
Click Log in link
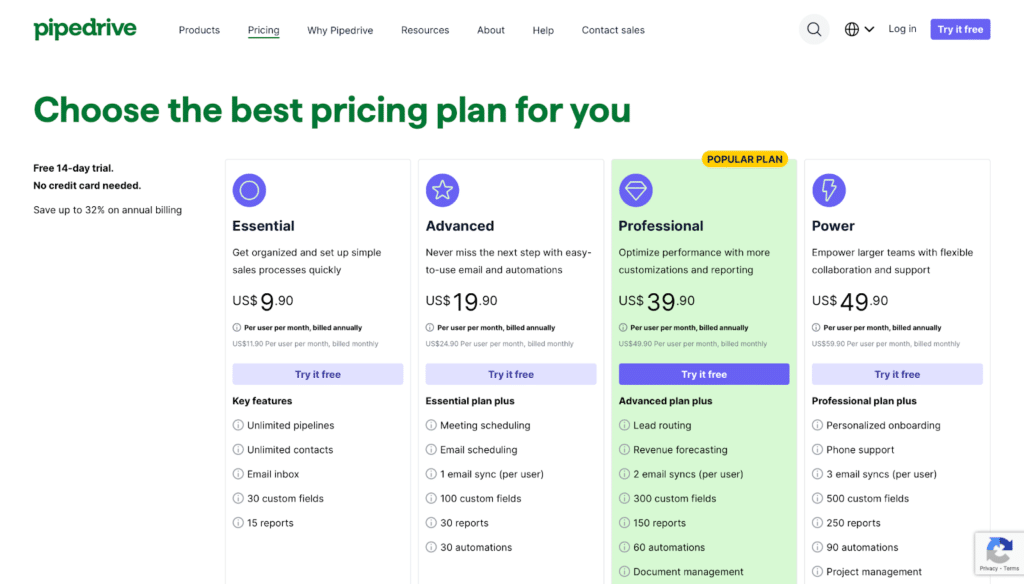[902, 29]
